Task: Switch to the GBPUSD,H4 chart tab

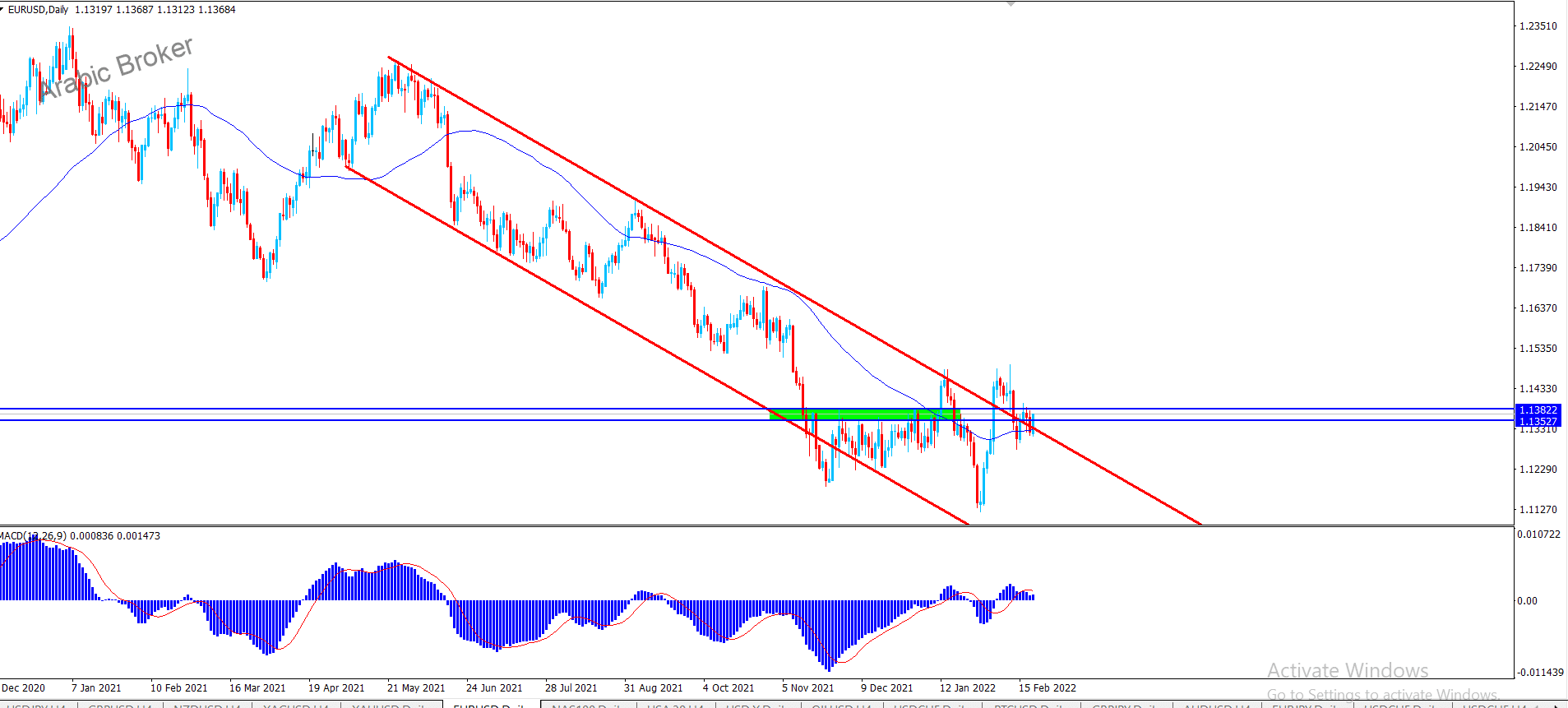Action: (121, 706)
